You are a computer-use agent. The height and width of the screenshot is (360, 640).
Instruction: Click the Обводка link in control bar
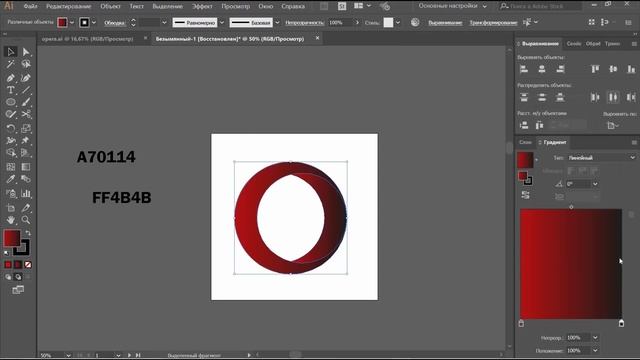(x=115, y=23)
